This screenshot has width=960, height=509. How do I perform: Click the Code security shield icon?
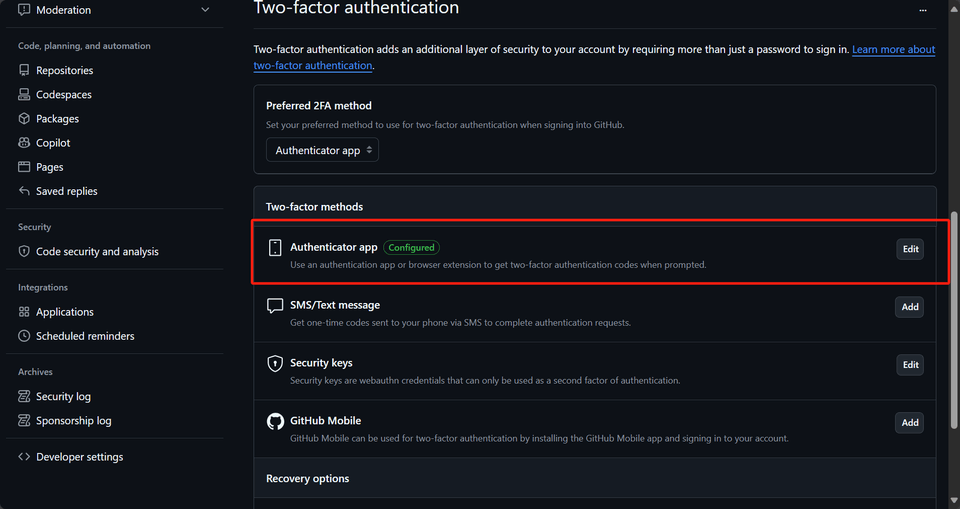click(x=25, y=252)
